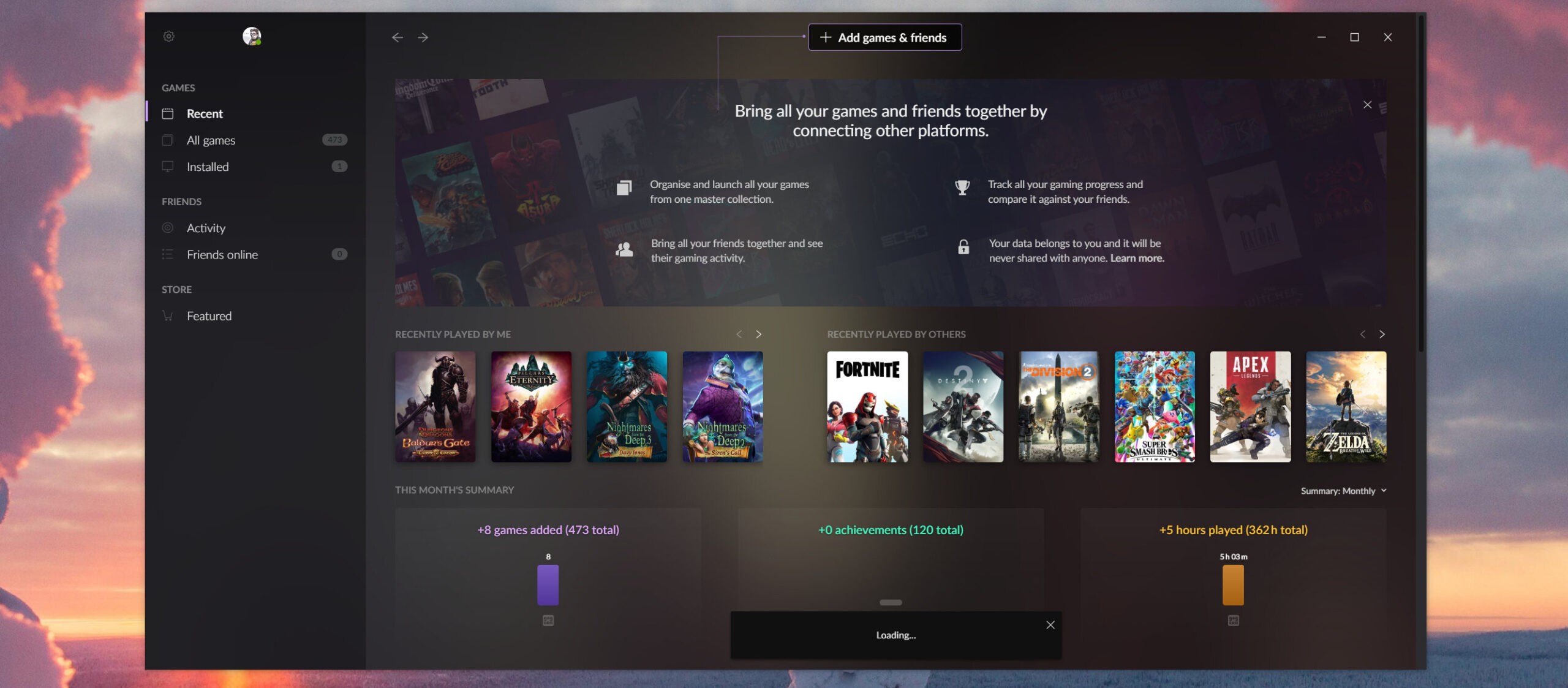Screen dimensions: 1568x688
Task: Select the Recent games calendar icon
Action: tap(167, 113)
